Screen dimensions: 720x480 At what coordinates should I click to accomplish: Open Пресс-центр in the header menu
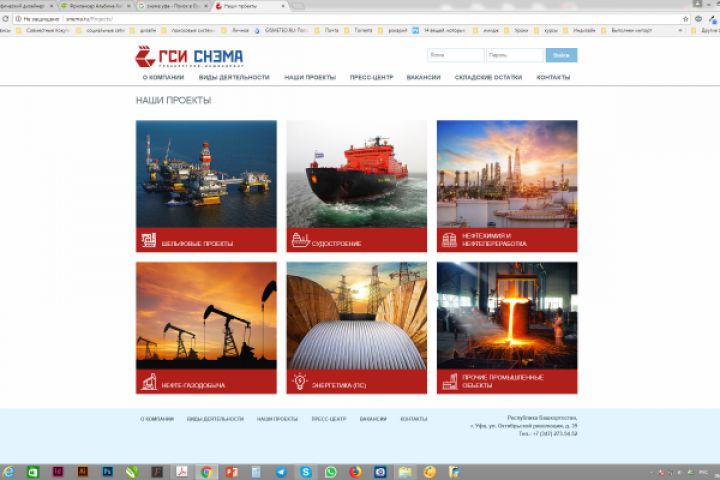pos(371,77)
